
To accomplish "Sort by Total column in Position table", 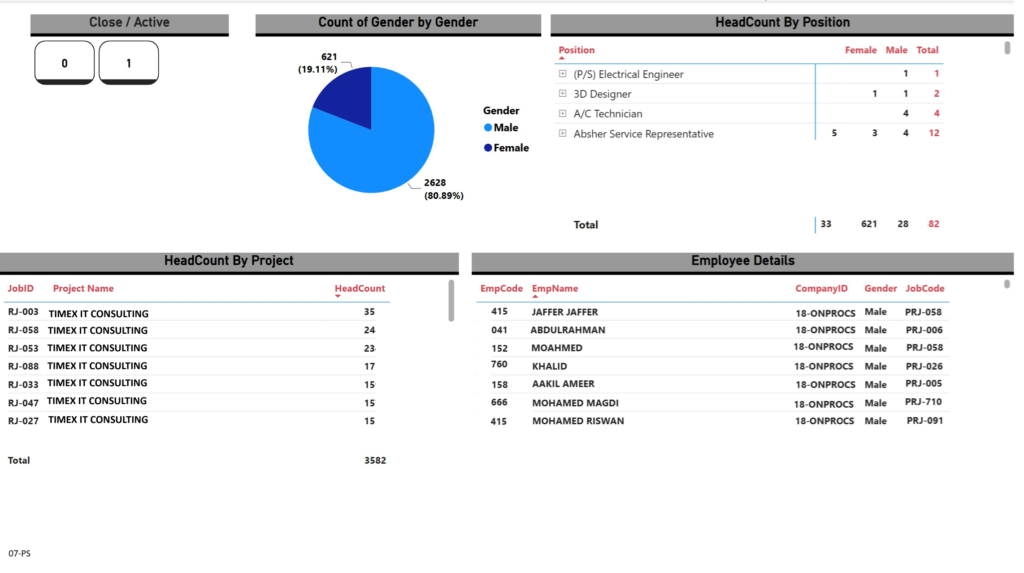I will click(927, 50).
